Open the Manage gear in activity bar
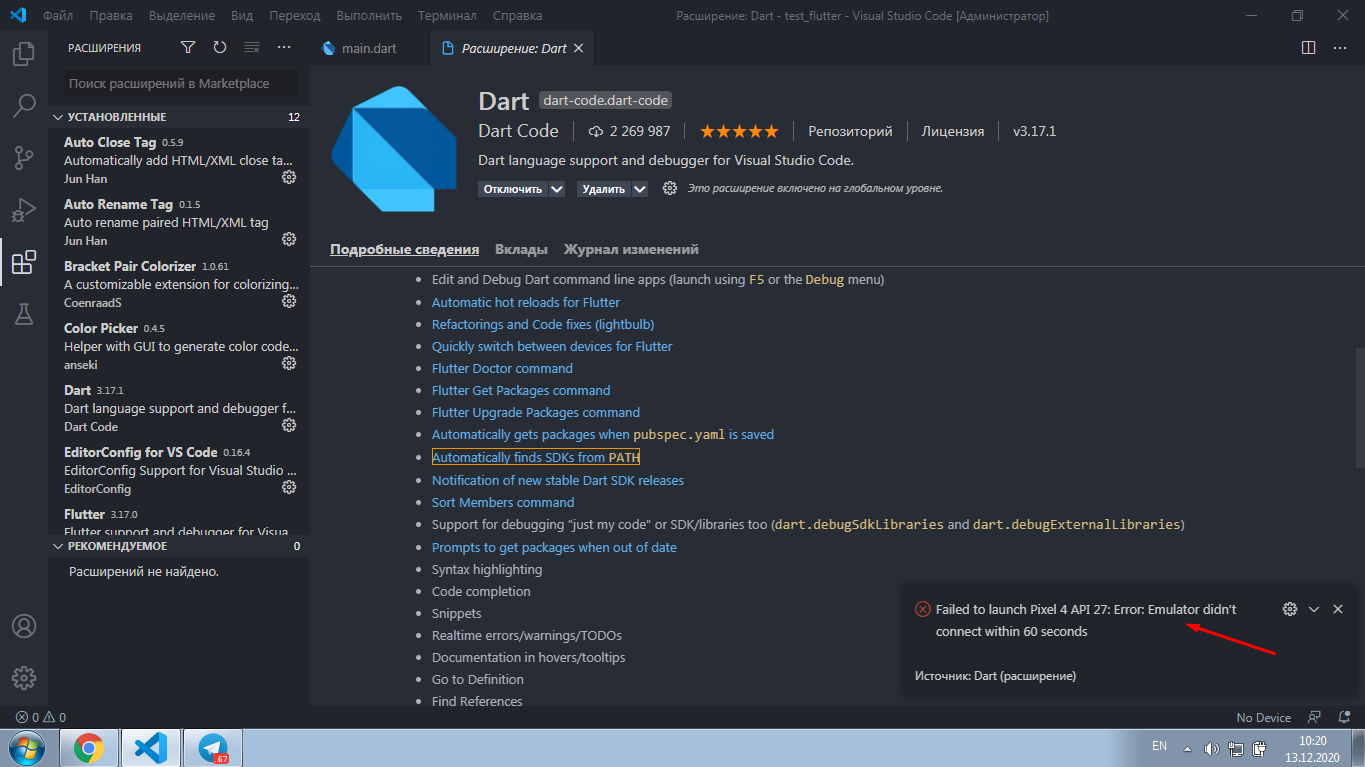This screenshot has width=1365, height=767. [x=24, y=677]
